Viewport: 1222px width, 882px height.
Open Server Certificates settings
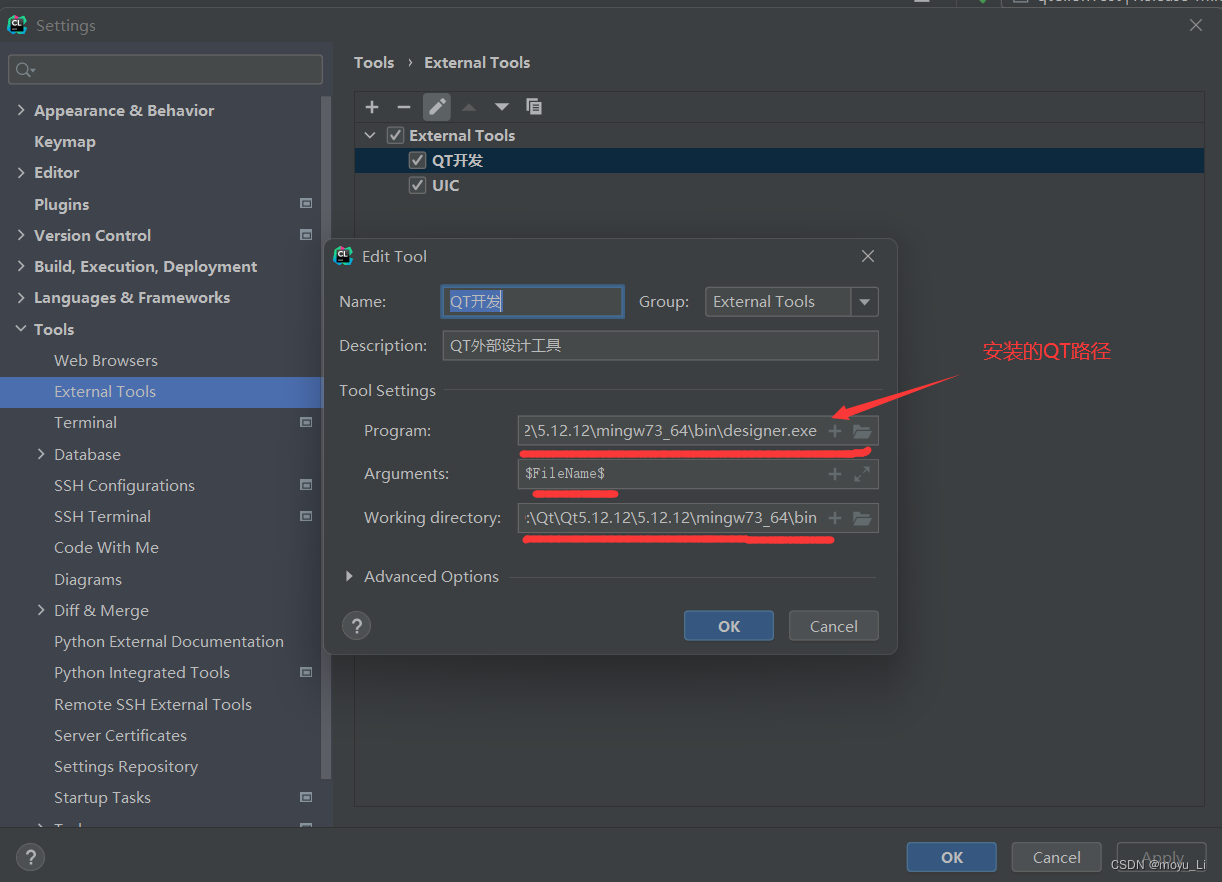pyautogui.click(x=120, y=735)
